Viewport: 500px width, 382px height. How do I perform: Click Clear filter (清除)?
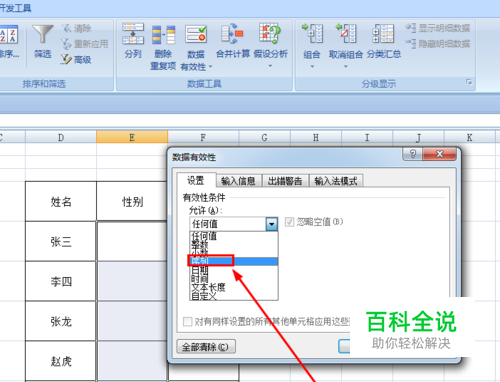tap(77, 29)
